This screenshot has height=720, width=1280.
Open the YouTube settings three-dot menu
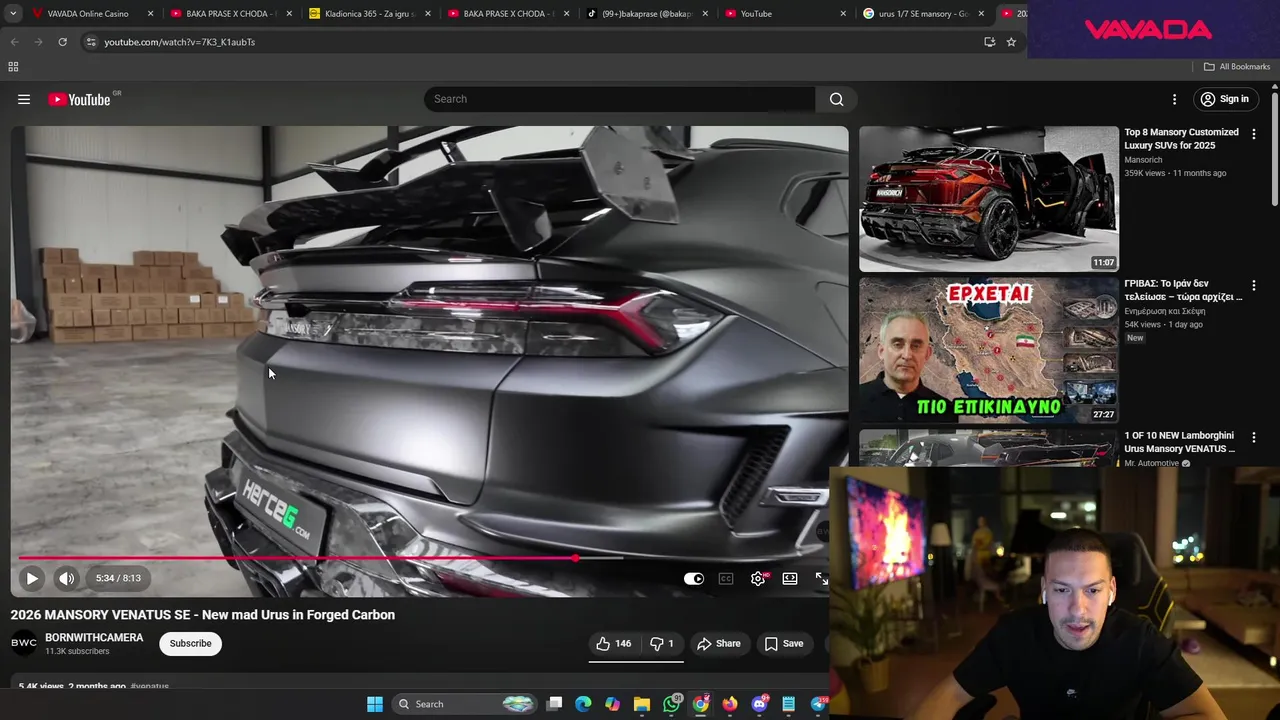pos(1174,99)
